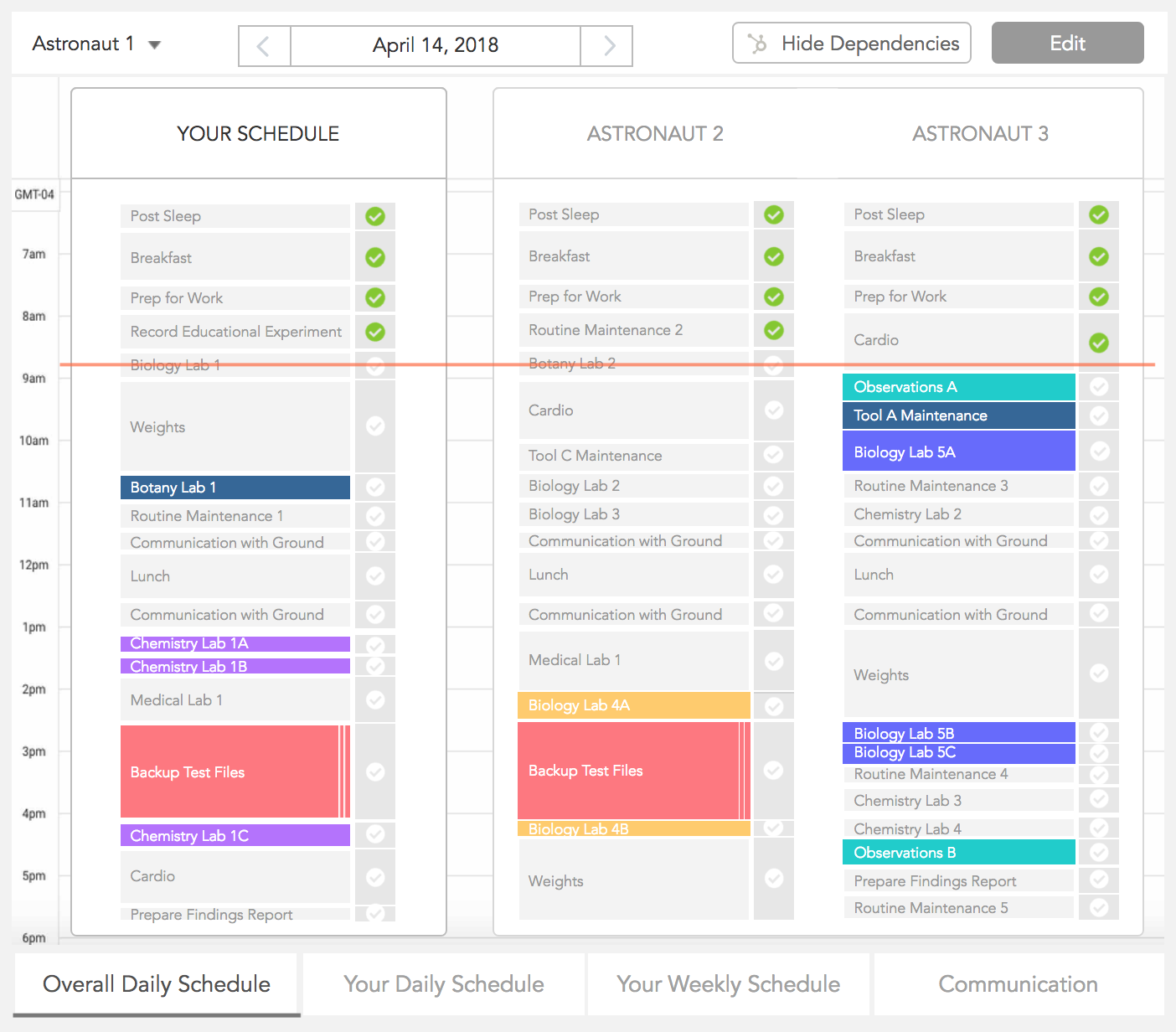The image size is (1176, 1032).
Task: Mark your Backup Test Files complete
Action: [x=375, y=771]
